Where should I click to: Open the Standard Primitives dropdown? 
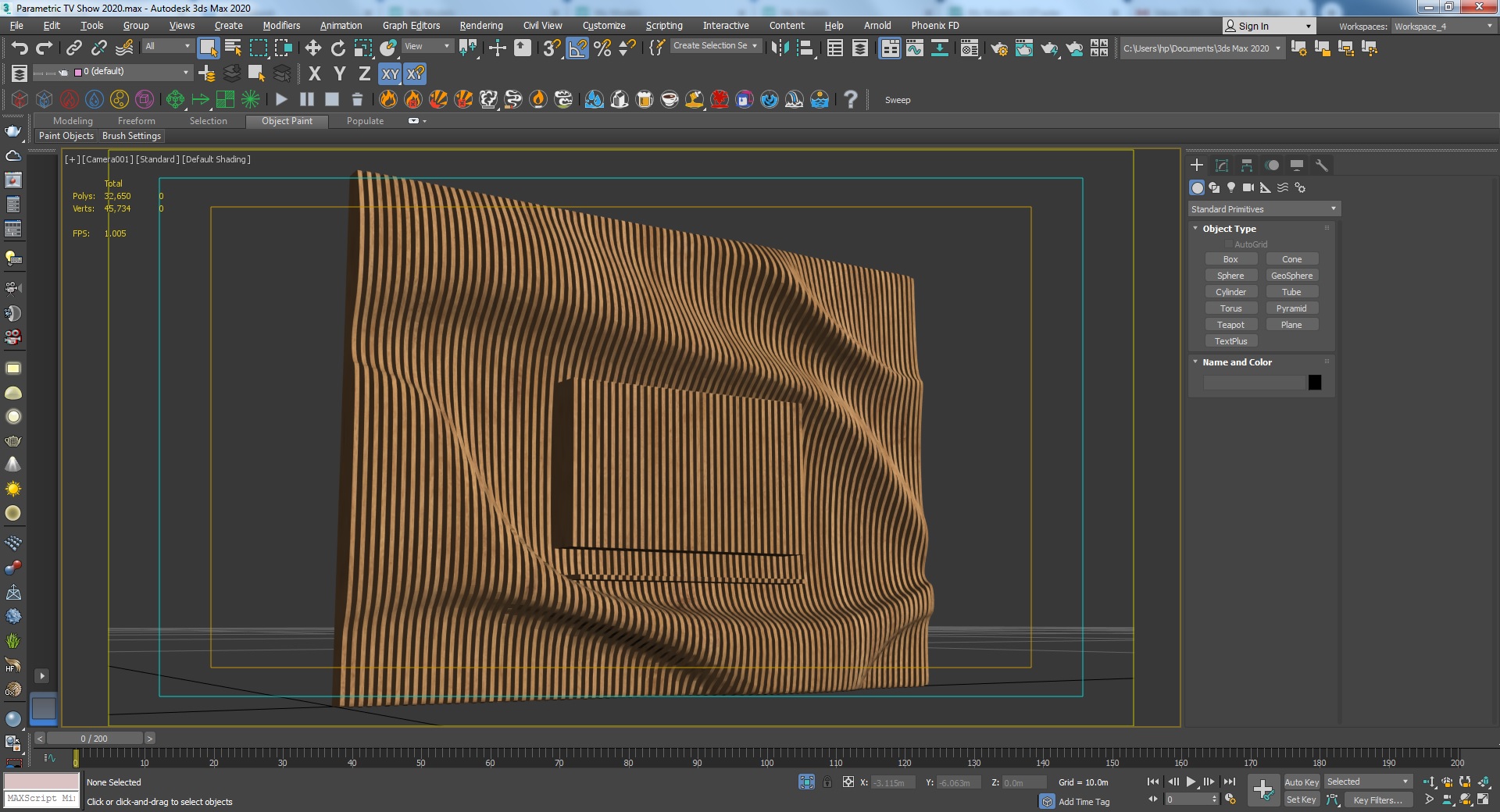tap(1263, 209)
